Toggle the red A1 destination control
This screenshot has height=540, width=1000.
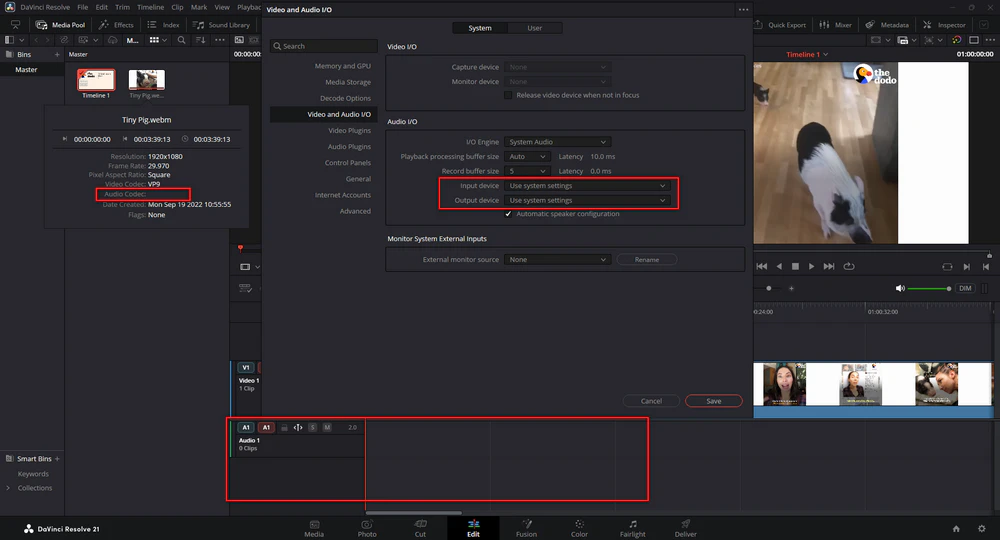[266, 427]
